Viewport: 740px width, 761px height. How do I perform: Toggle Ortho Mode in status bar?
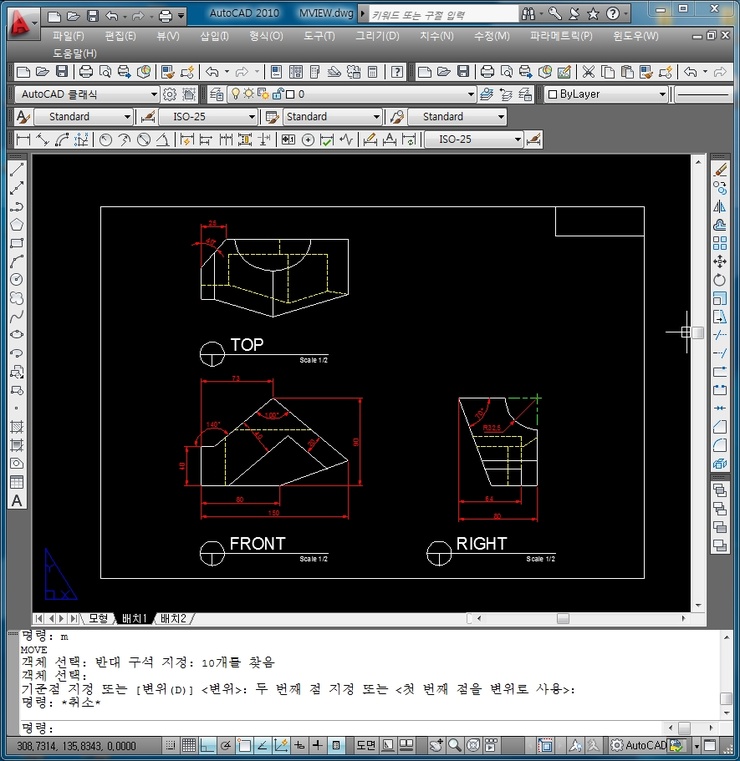pyautogui.click(x=207, y=746)
